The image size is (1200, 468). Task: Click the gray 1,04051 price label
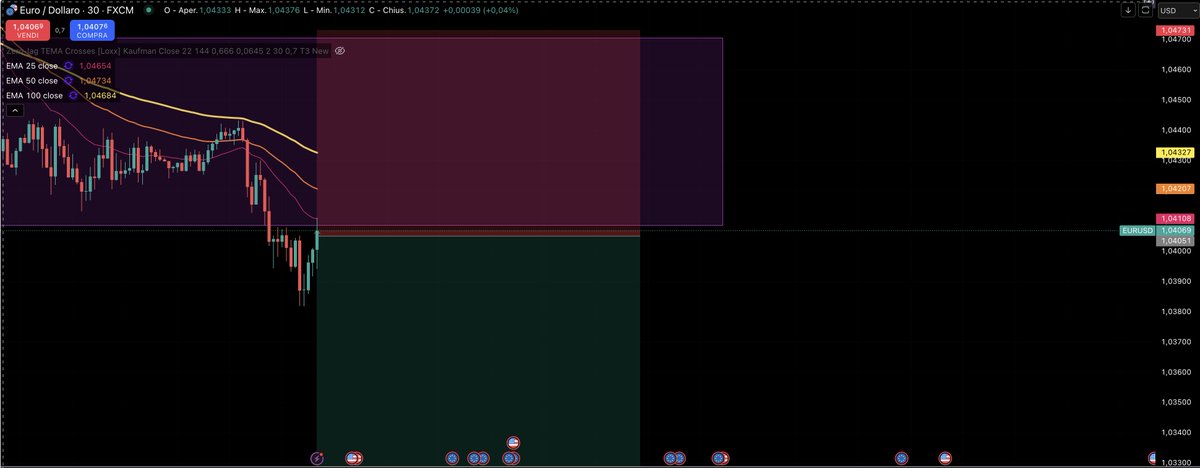coord(1175,241)
